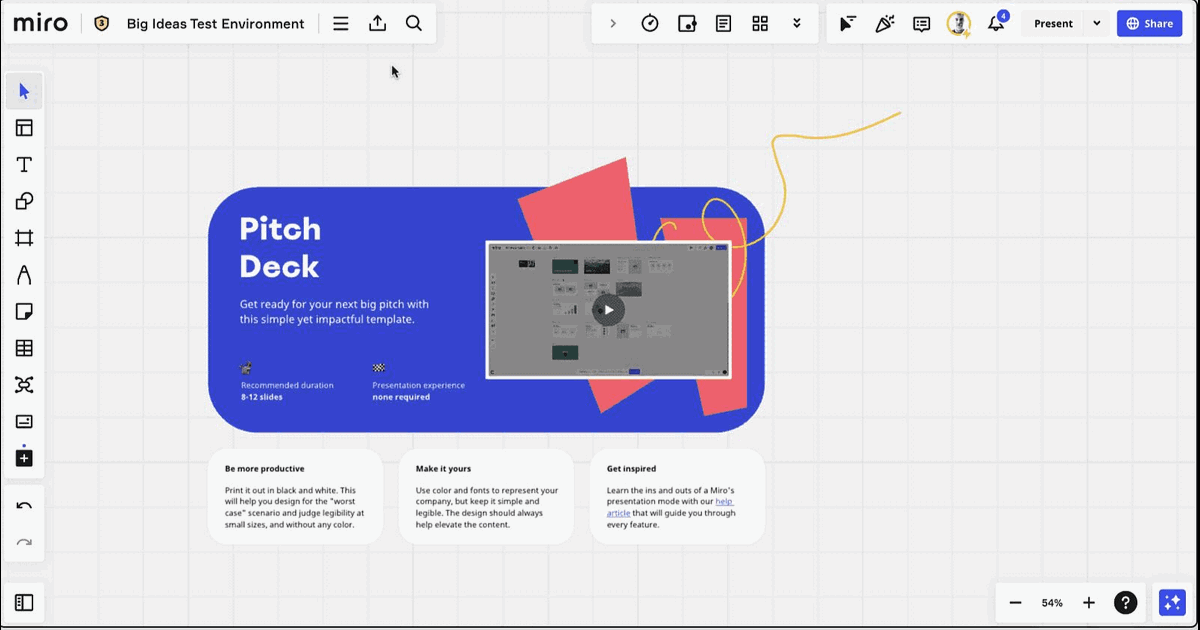
Task: Click the shield plan badge
Action: click(x=101, y=23)
